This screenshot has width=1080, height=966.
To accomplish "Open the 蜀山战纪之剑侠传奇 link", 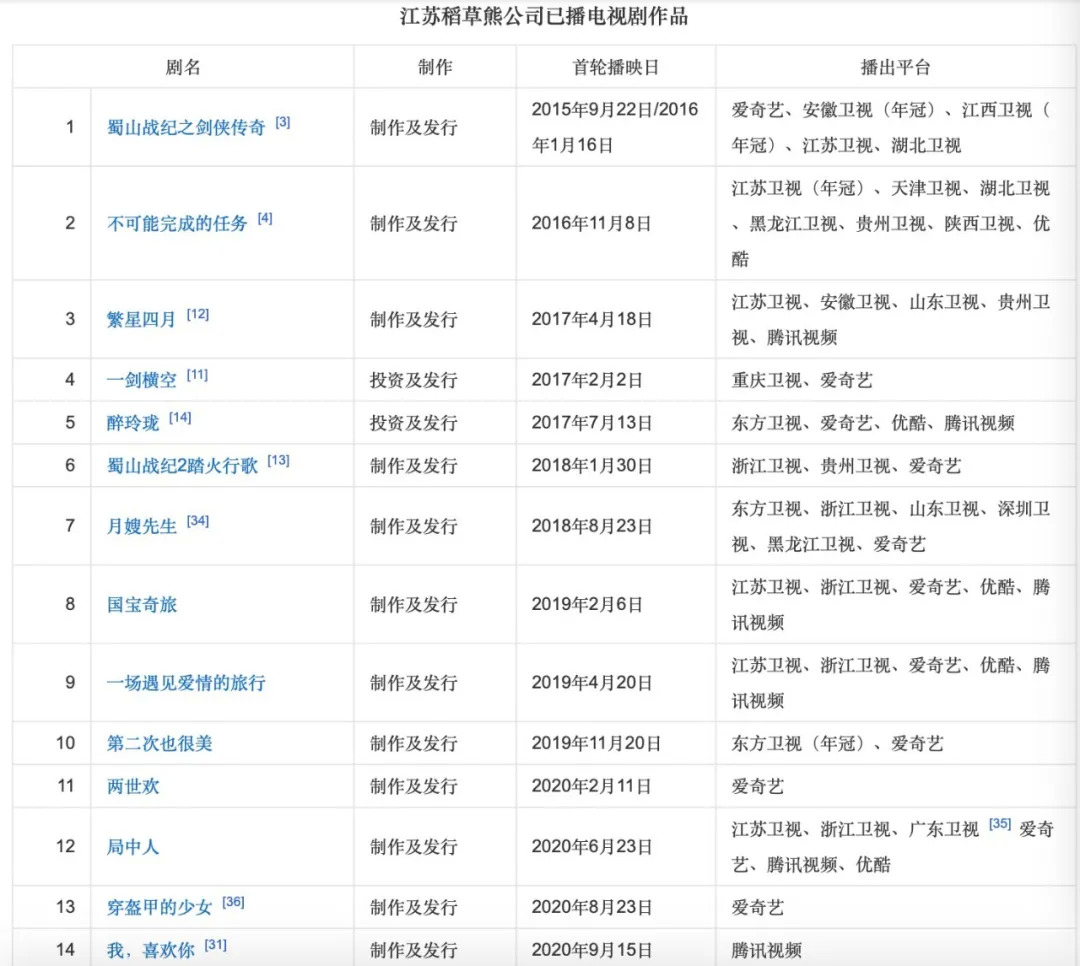I will (186, 127).
